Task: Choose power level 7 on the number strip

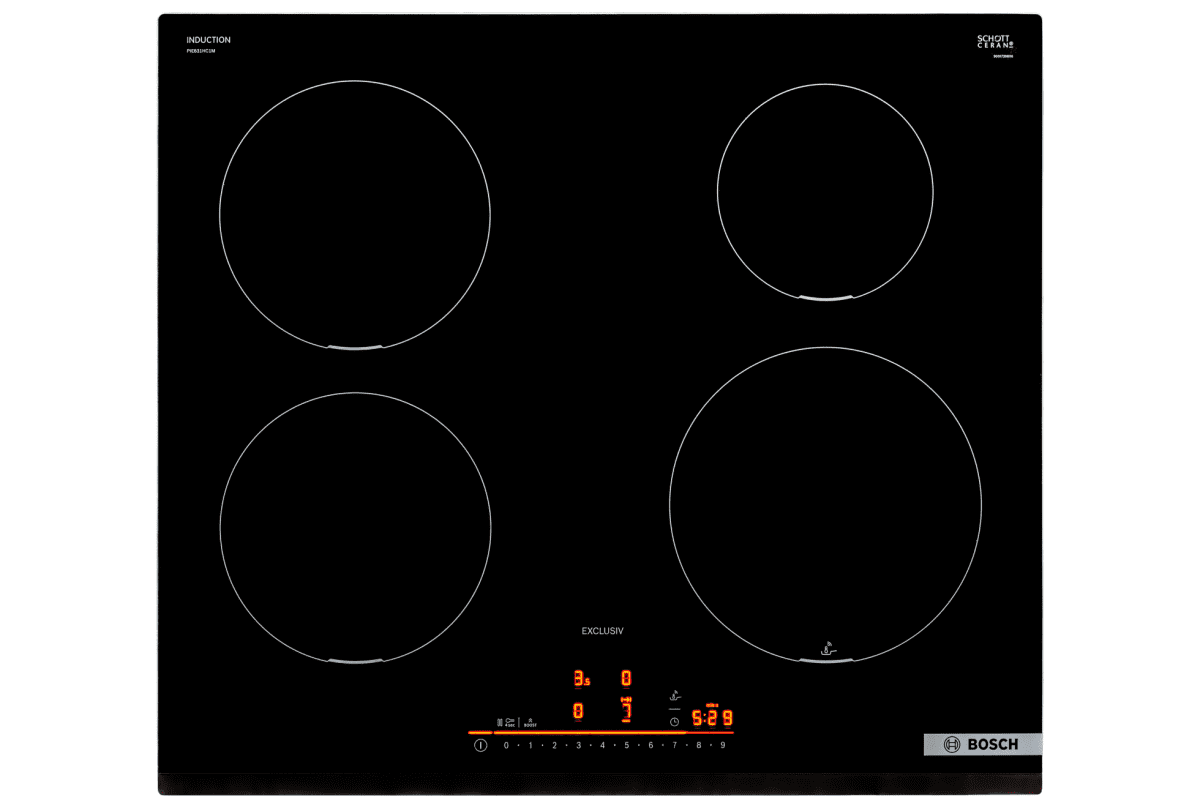Action: click(675, 746)
